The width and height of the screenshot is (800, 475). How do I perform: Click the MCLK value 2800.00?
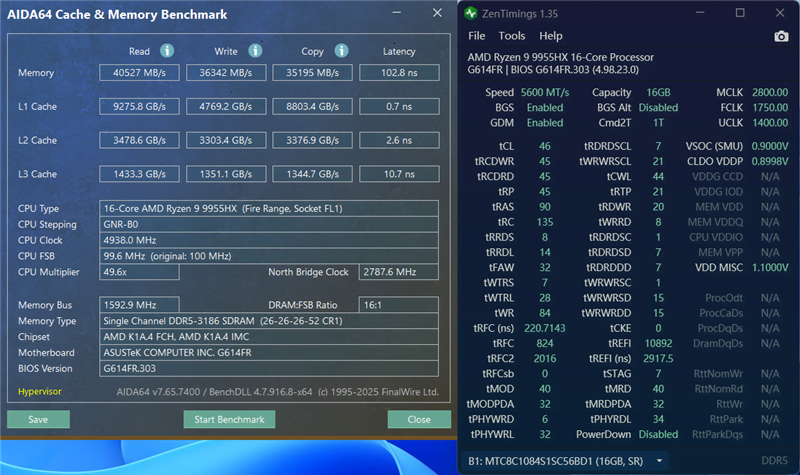tap(770, 92)
